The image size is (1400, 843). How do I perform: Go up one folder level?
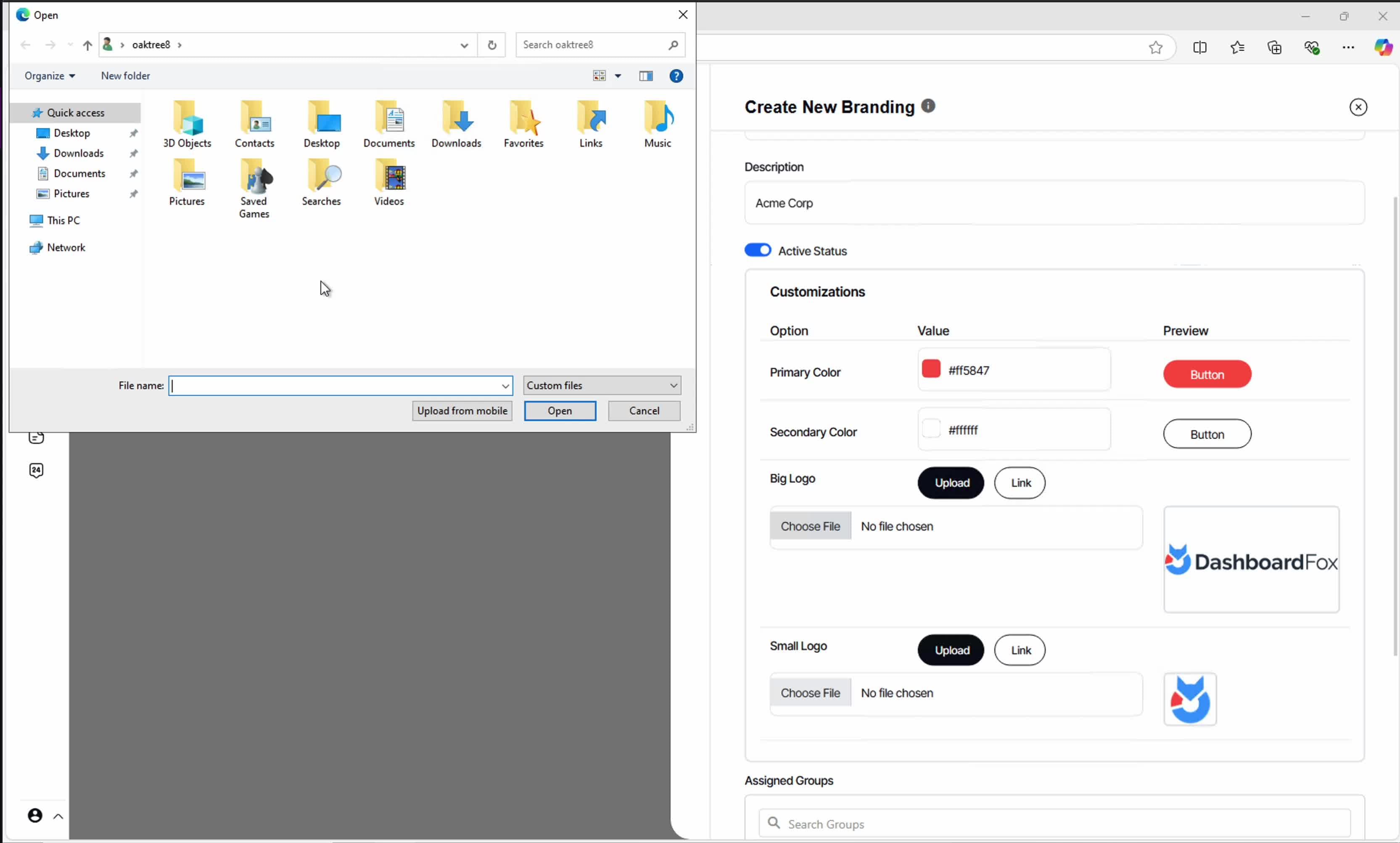(x=87, y=45)
